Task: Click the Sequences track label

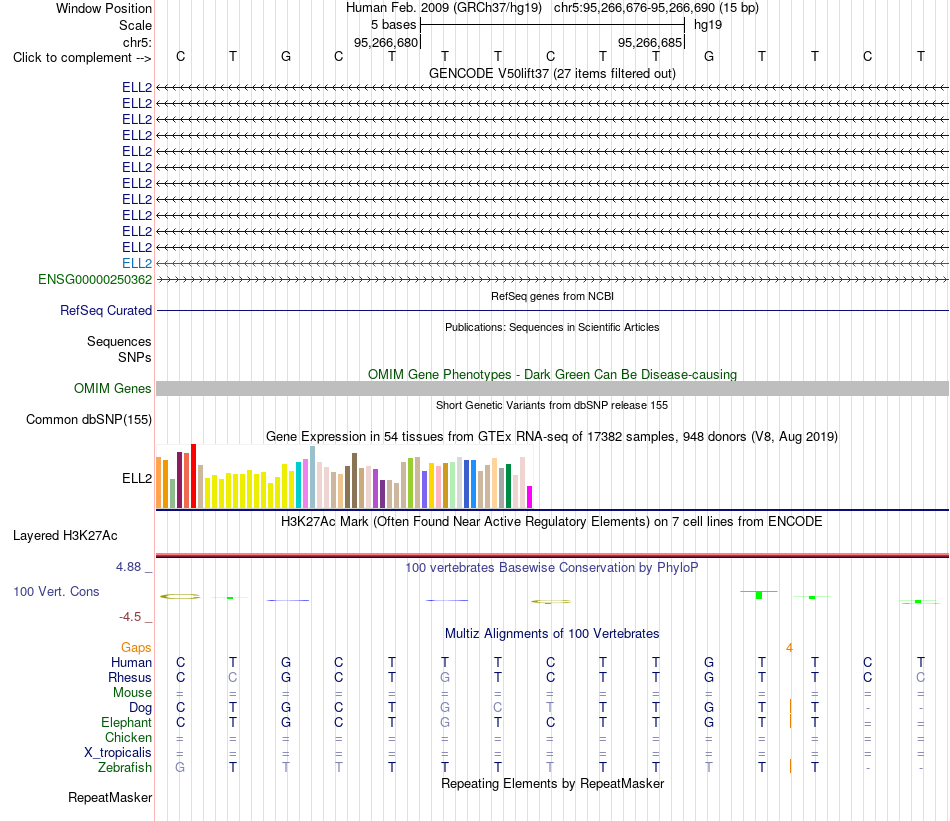Action: [x=119, y=341]
